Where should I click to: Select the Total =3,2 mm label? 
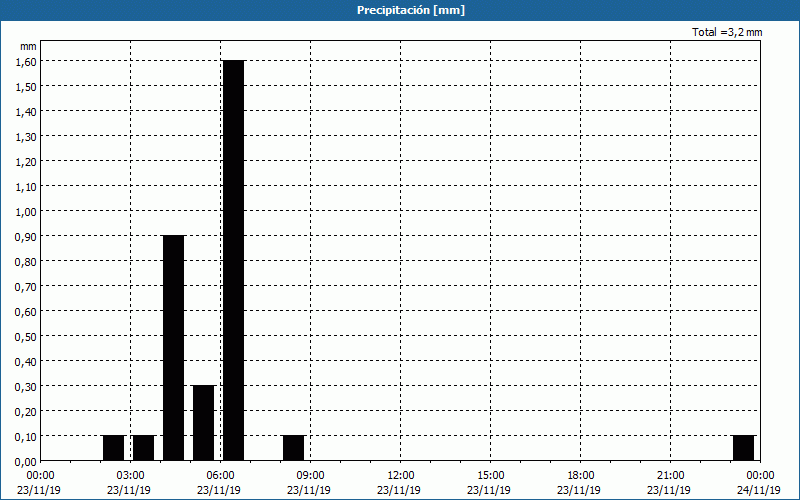click(x=727, y=32)
